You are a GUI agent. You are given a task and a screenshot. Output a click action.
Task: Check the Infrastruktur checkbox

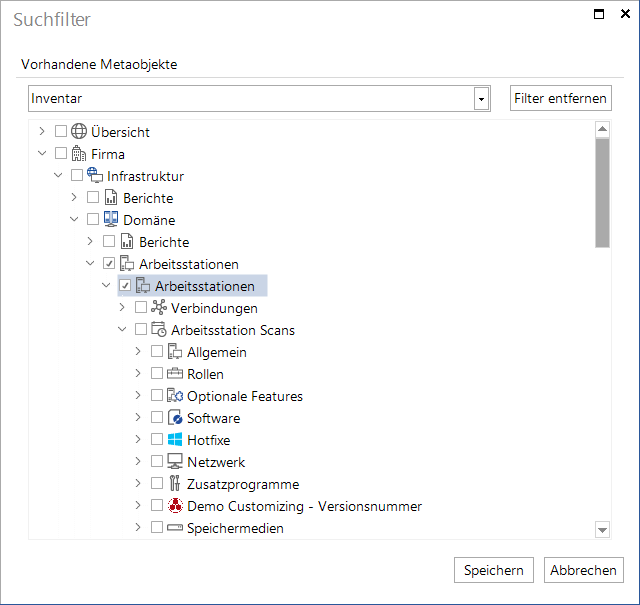click(77, 175)
